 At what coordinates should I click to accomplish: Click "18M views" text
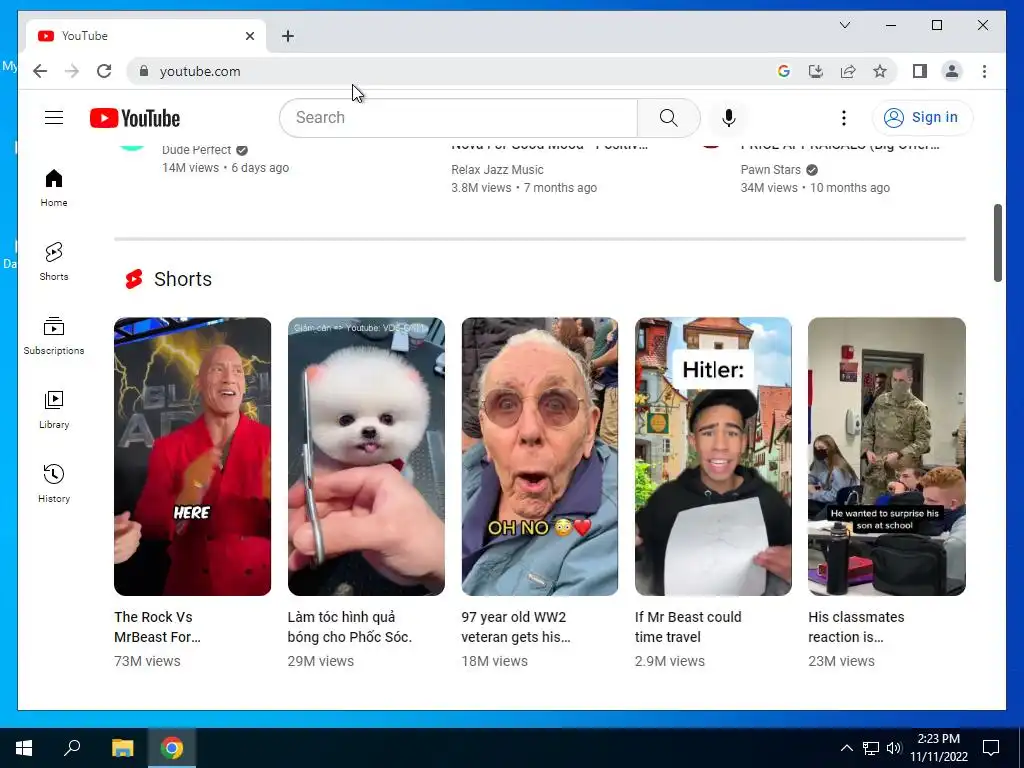(x=494, y=661)
